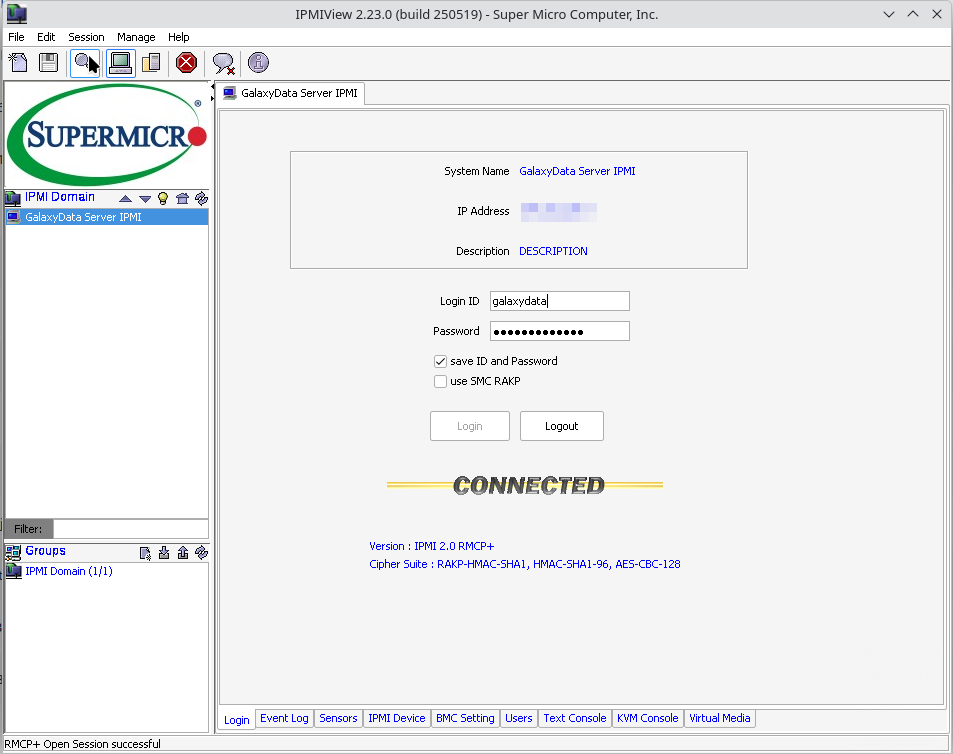Click into the Filter text box
The width and height of the screenshot is (953, 754).
pyautogui.click(x=131, y=529)
